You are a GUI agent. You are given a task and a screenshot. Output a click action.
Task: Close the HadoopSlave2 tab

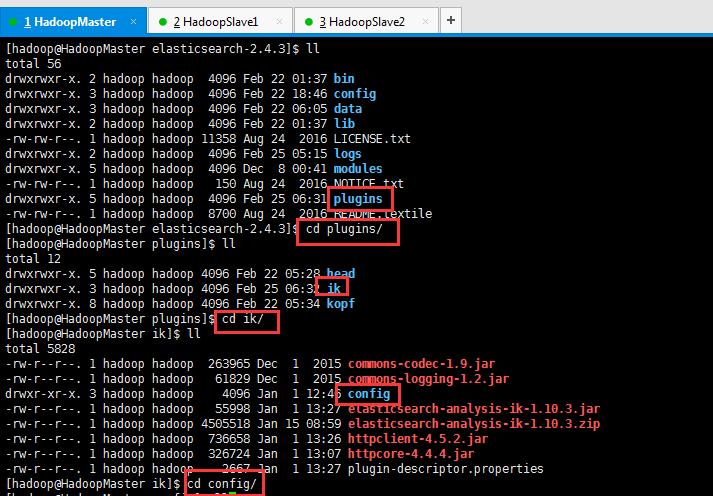coord(425,21)
